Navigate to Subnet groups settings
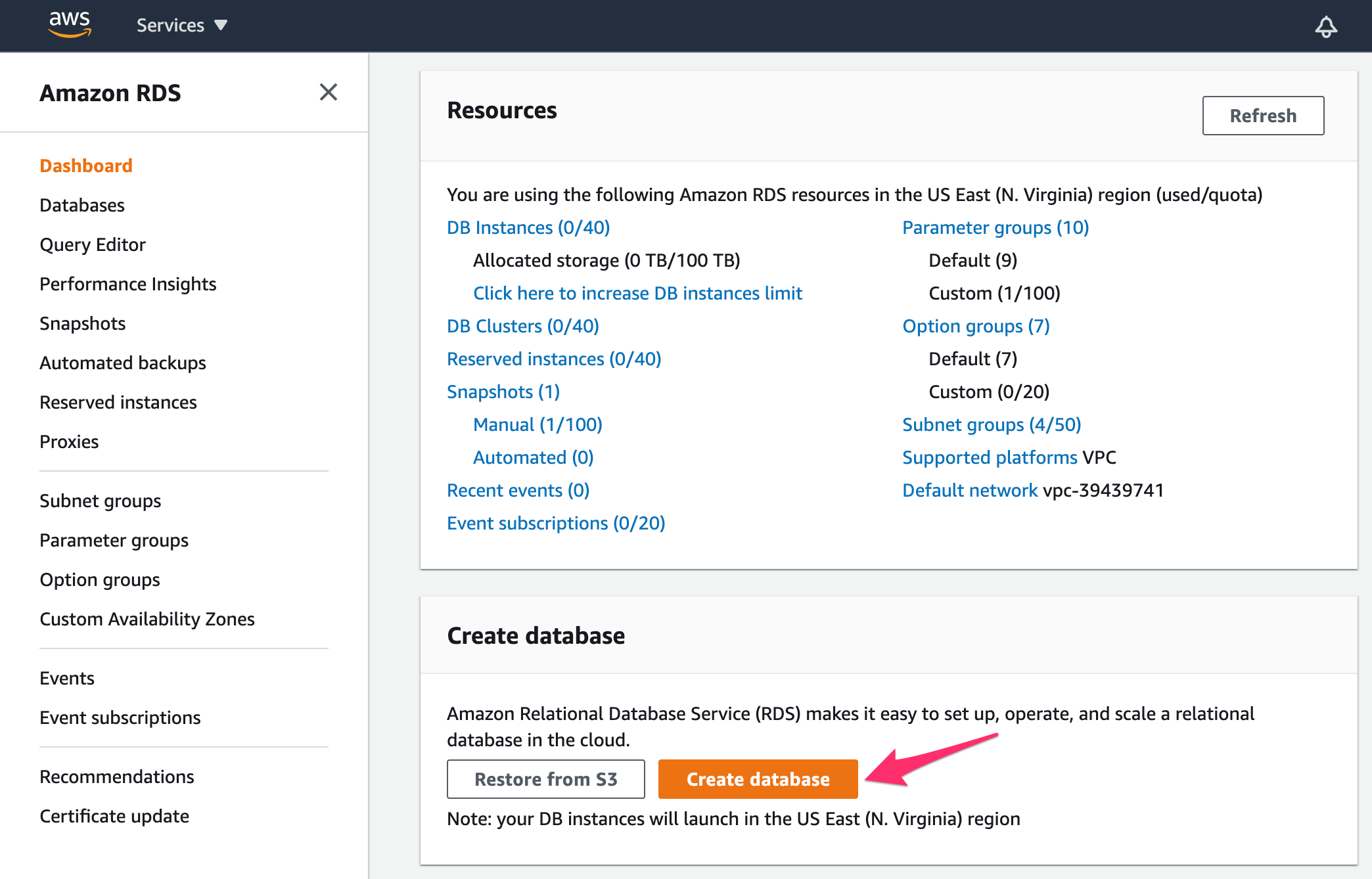Image resolution: width=1372 pixels, height=879 pixels. point(99,500)
